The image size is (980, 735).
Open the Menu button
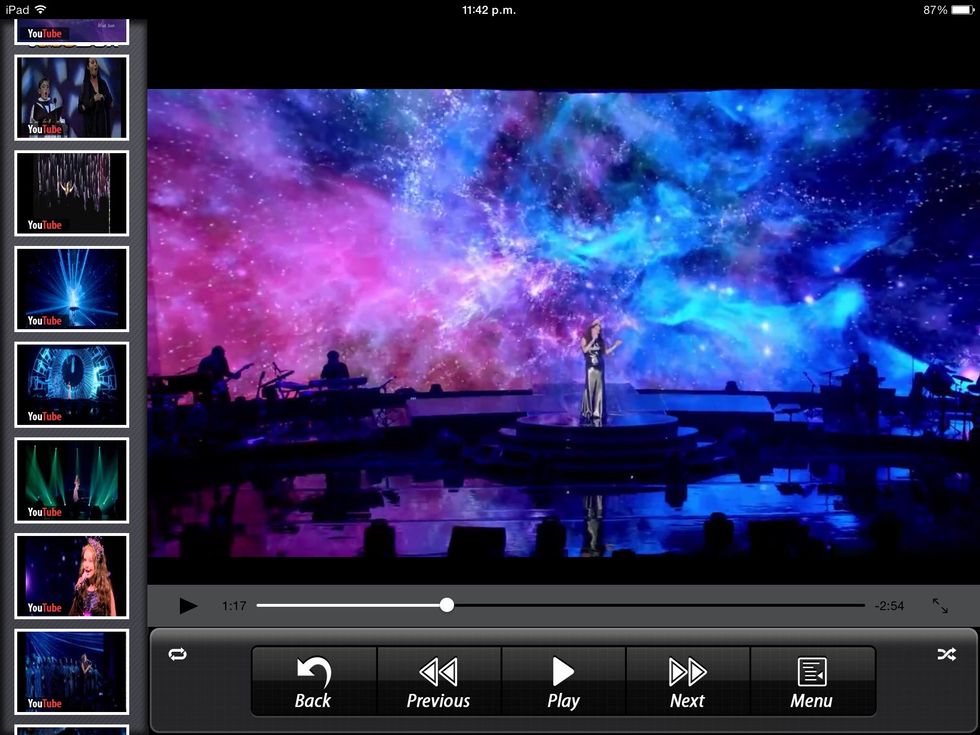point(811,682)
